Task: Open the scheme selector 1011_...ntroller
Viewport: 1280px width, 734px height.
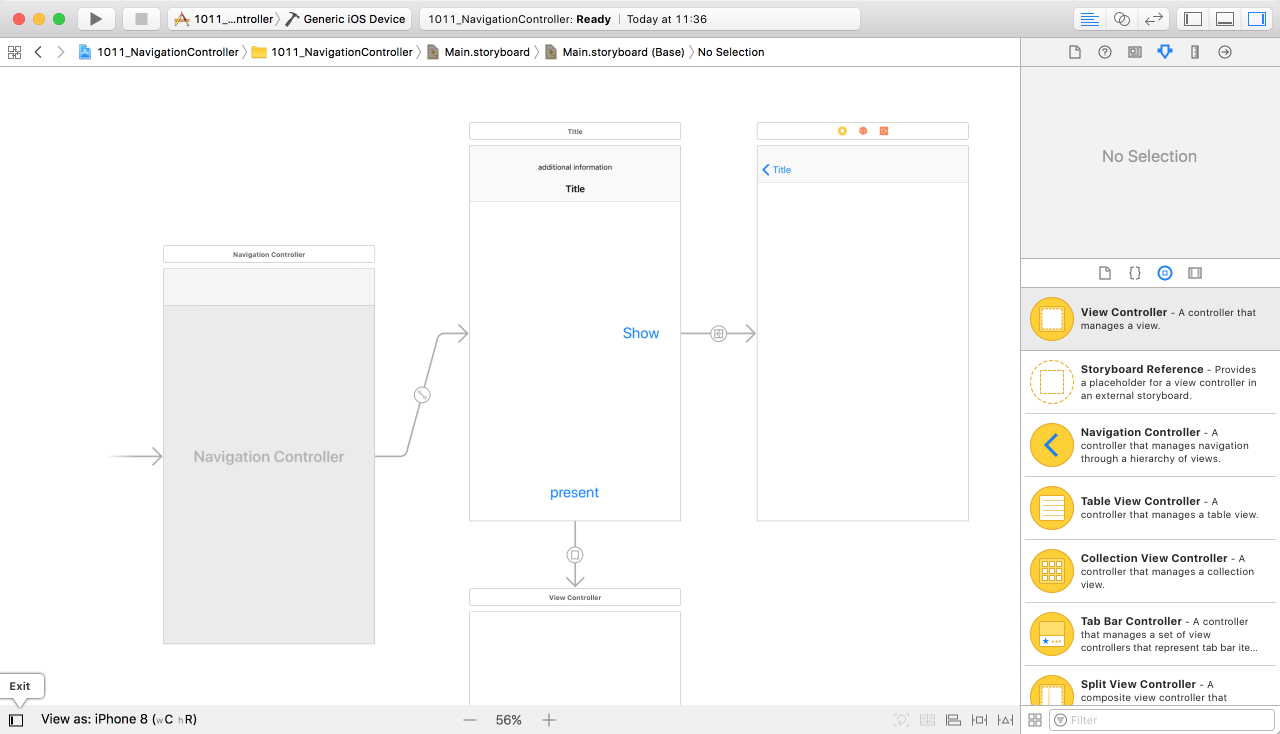Action: [x=225, y=19]
